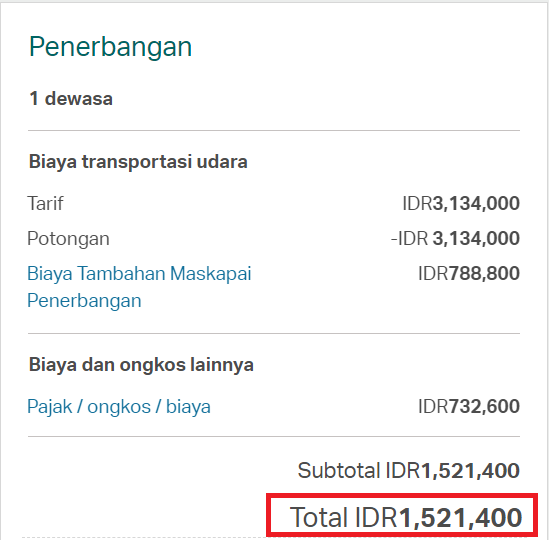
Task: Click the word Penerbangan in the blue link
Action: pos(84,301)
